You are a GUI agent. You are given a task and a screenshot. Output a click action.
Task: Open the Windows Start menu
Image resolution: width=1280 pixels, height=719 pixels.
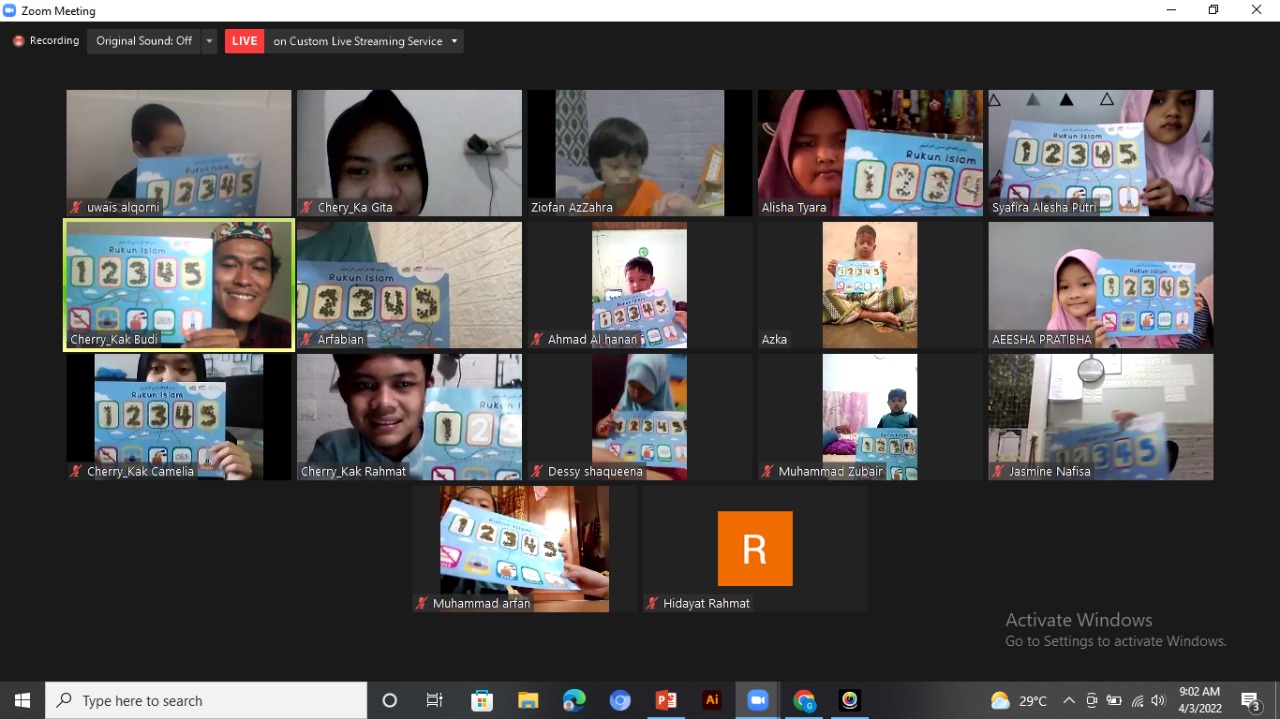[x=22, y=700]
